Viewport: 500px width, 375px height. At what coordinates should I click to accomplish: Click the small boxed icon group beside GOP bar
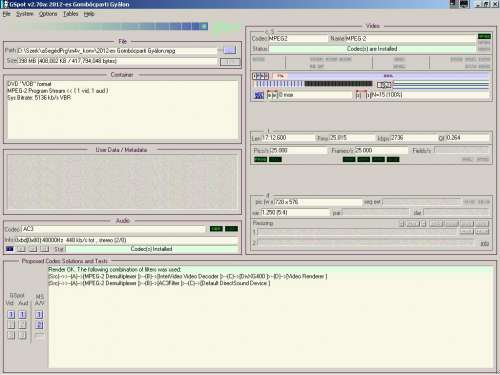384,85
